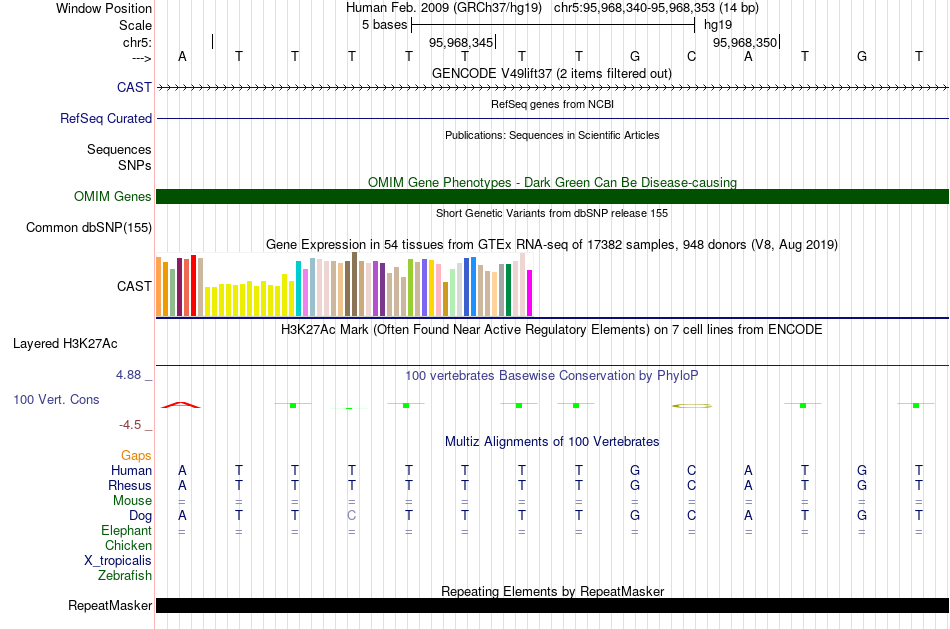Click the Repeating Elements by RepeatMasker title
This screenshot has height=629, width=950.
coord(552,592)
